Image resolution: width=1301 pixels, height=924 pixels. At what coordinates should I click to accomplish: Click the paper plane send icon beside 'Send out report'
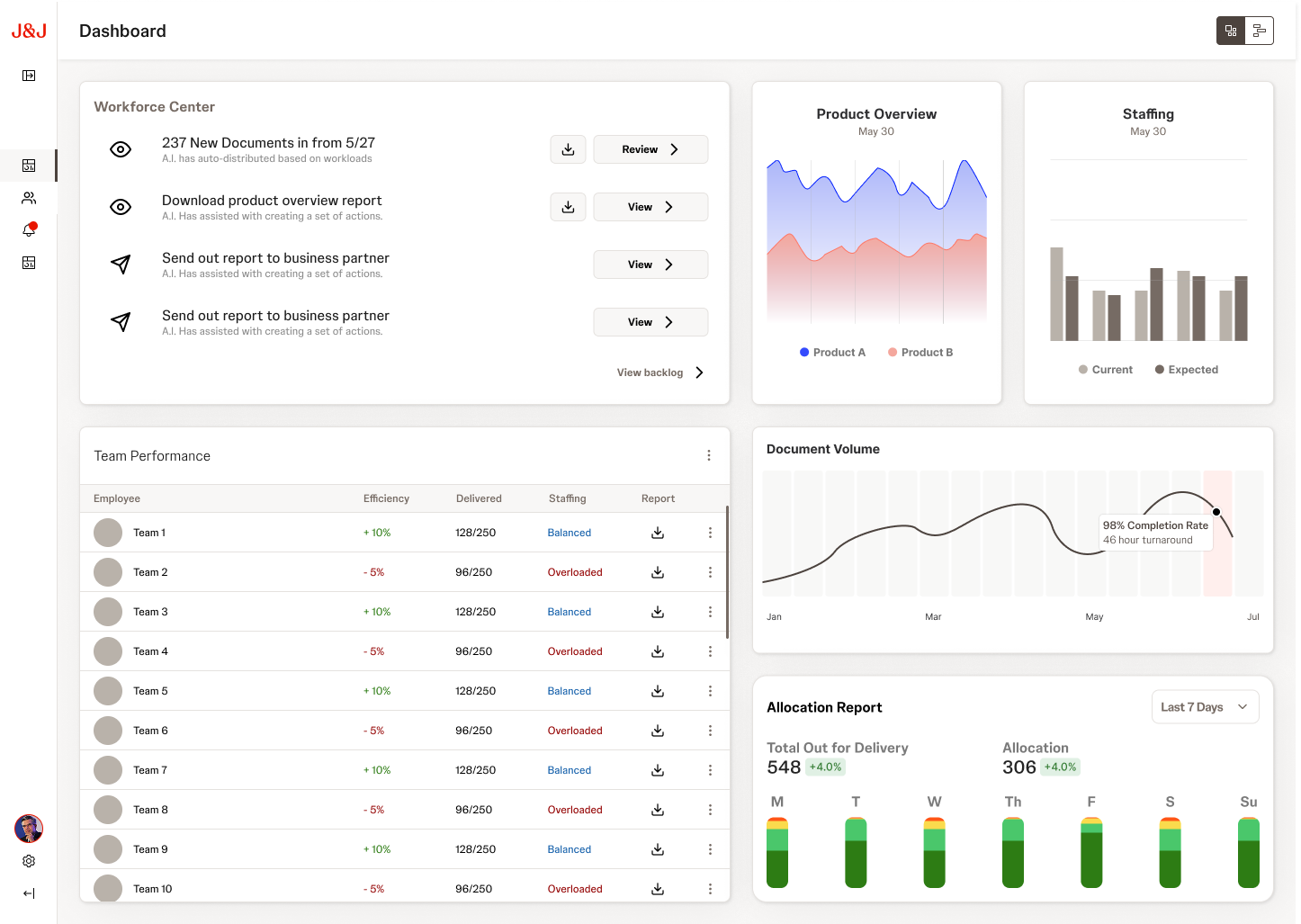121,265
